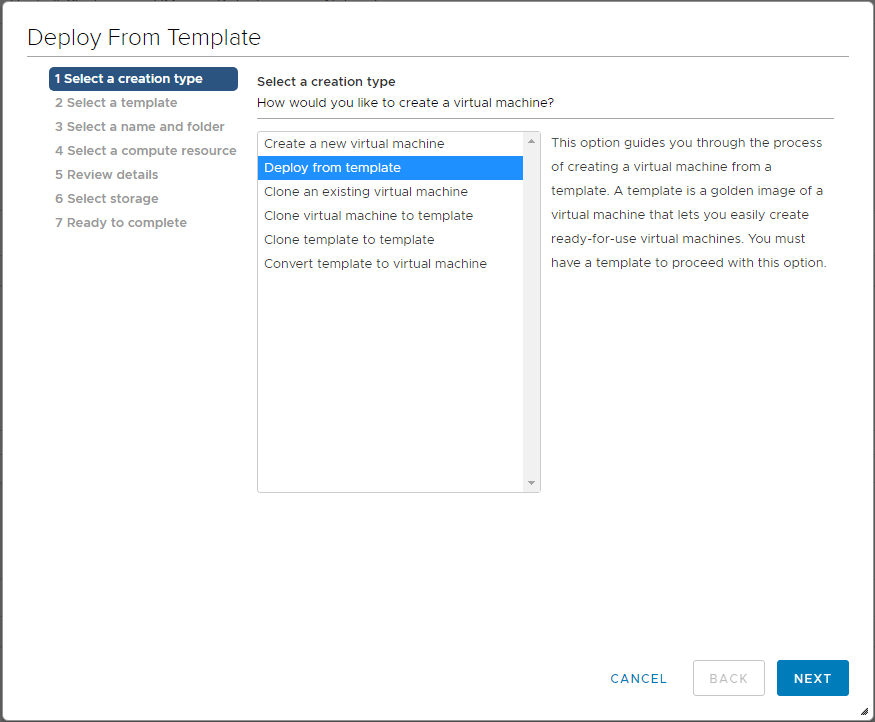875x722 pixels.
Task: Select 'Clone virtual machine to template'
Action: point(368,216)
